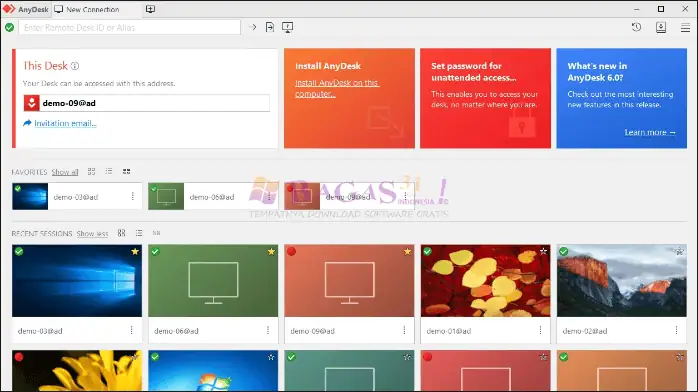Open favorite demo-06@ad tile

(x=213, y=196)
